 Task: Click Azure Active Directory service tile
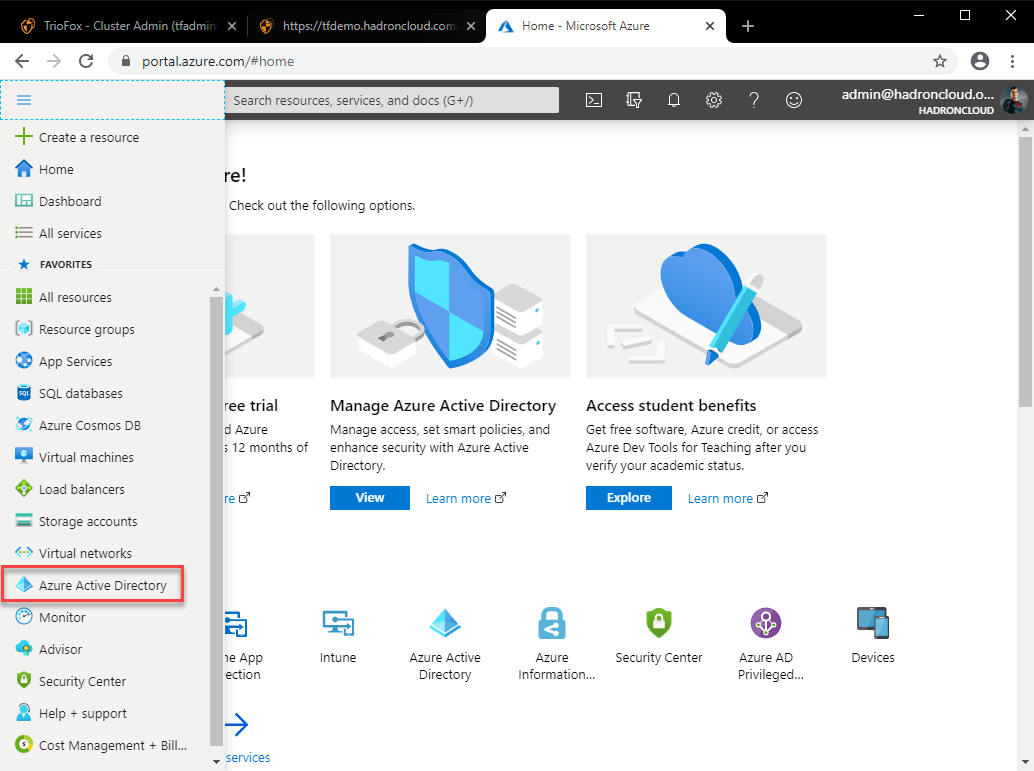445,644
